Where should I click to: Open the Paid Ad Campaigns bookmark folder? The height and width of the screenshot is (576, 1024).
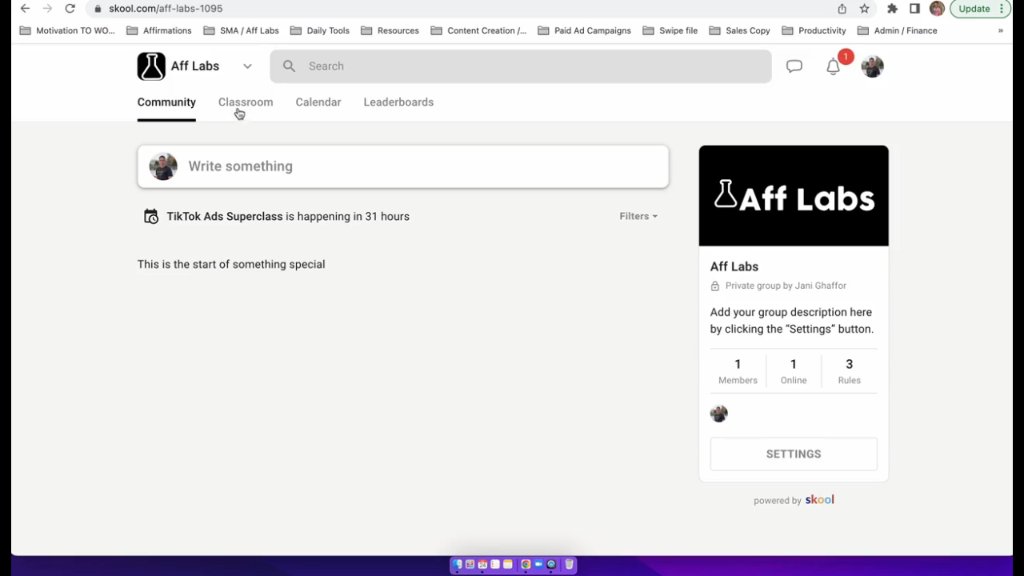[584, 31]
